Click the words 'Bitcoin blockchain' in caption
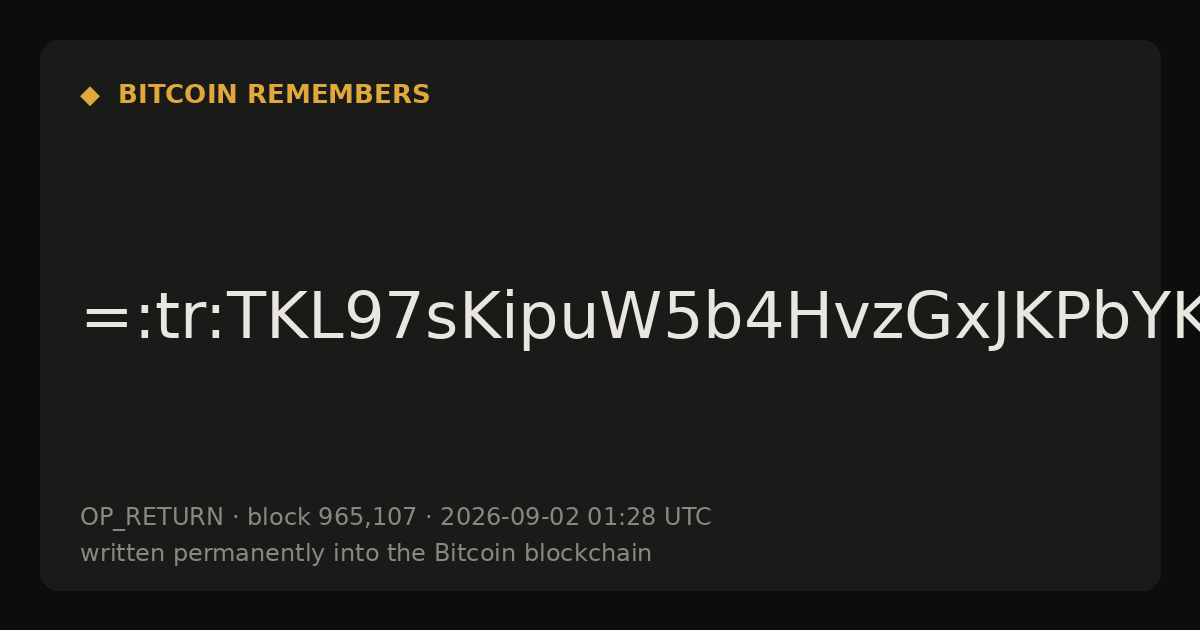This screenshot has width=1200, height=630. [543, 553]
